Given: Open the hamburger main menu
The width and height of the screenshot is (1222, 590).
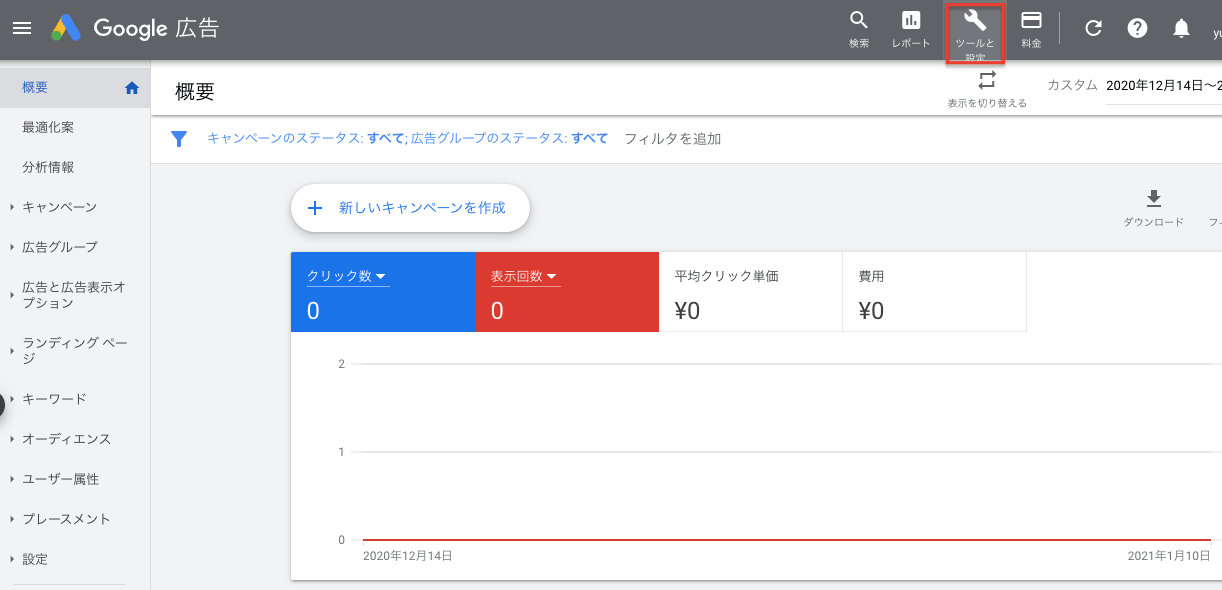Looking at the screenshot, I should [x=22, y=28].
